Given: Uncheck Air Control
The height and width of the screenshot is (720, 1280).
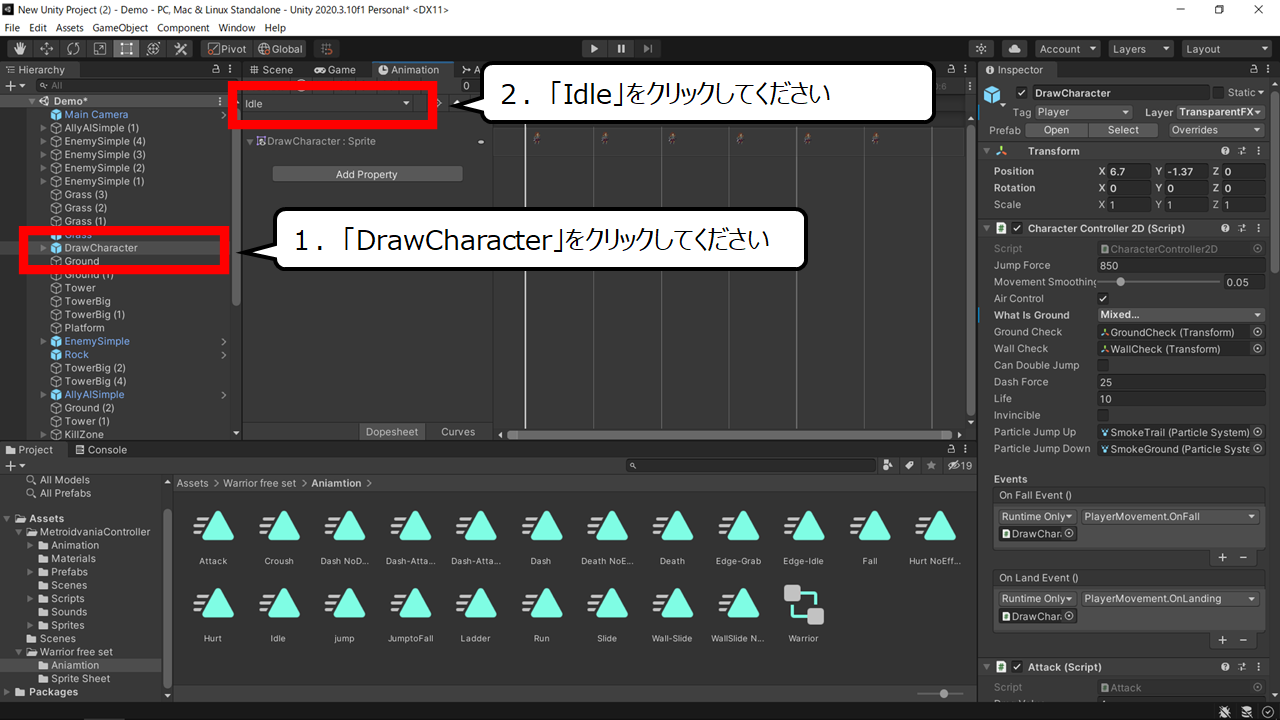Looking at the screenshot, I should point(1103,299).
